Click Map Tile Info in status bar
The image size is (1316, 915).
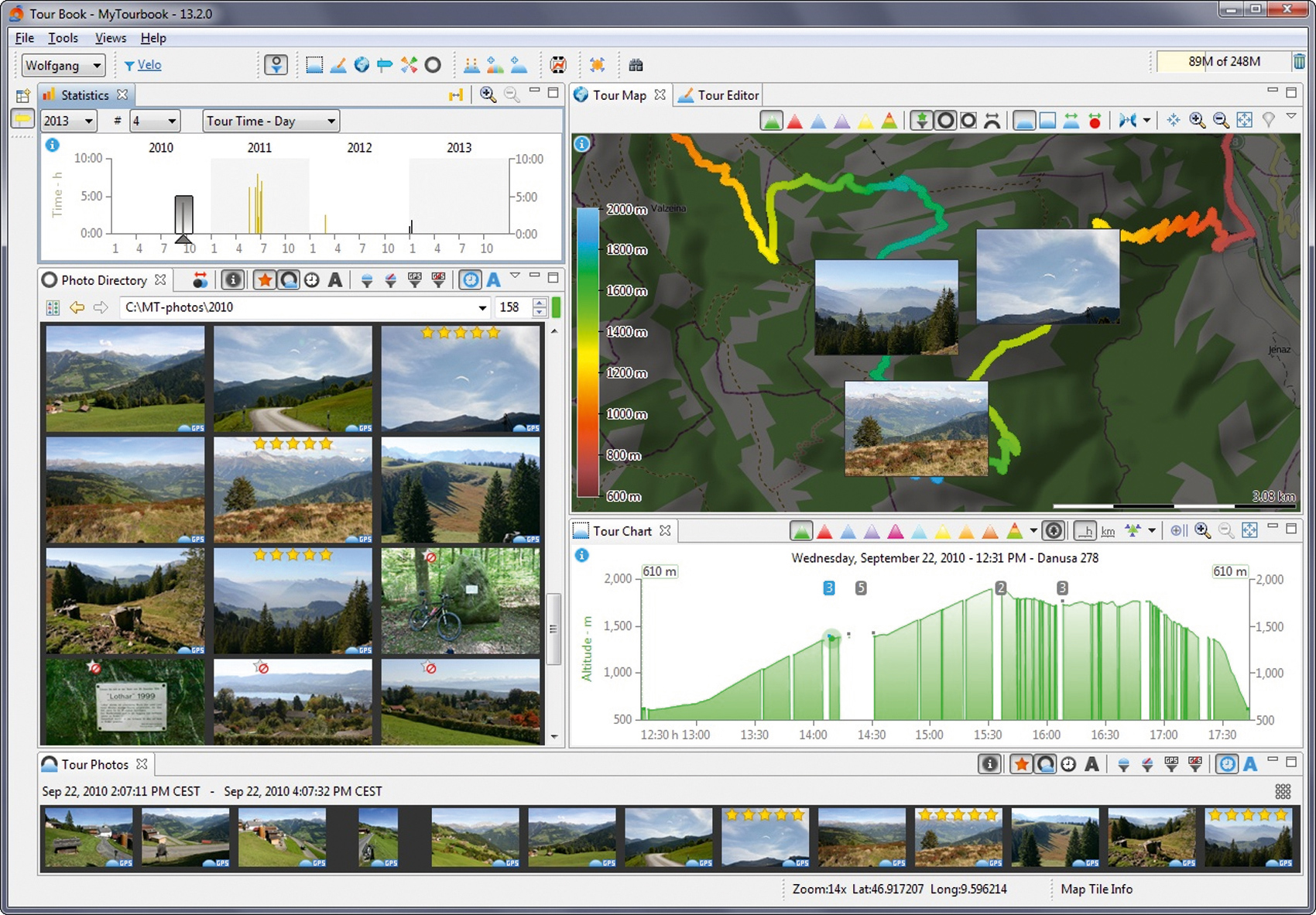point(1096,889)
